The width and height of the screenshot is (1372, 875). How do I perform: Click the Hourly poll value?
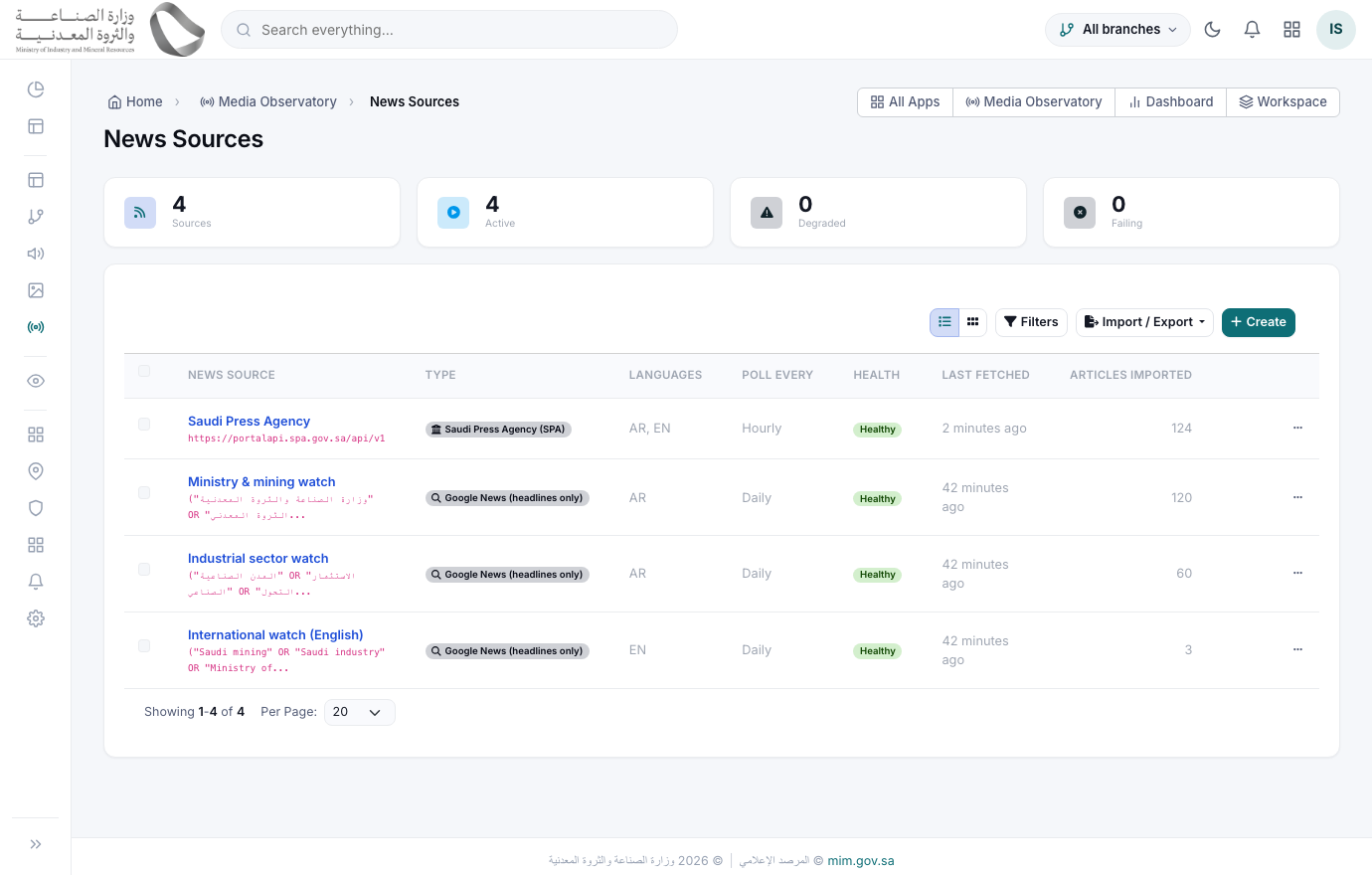(762, 429)
